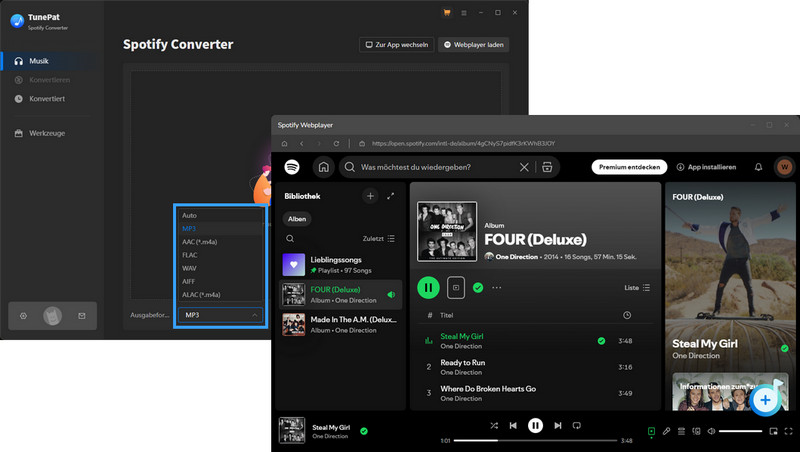The height and width of the screenshot is (452, 800).
Task: Mute the volume speaker icon
Action: pyautogui.click(x=711, y=431)
